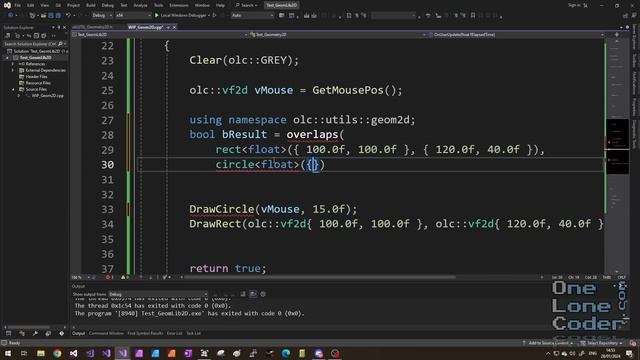
Task: Open the Extensions menu
Action: 179,5
